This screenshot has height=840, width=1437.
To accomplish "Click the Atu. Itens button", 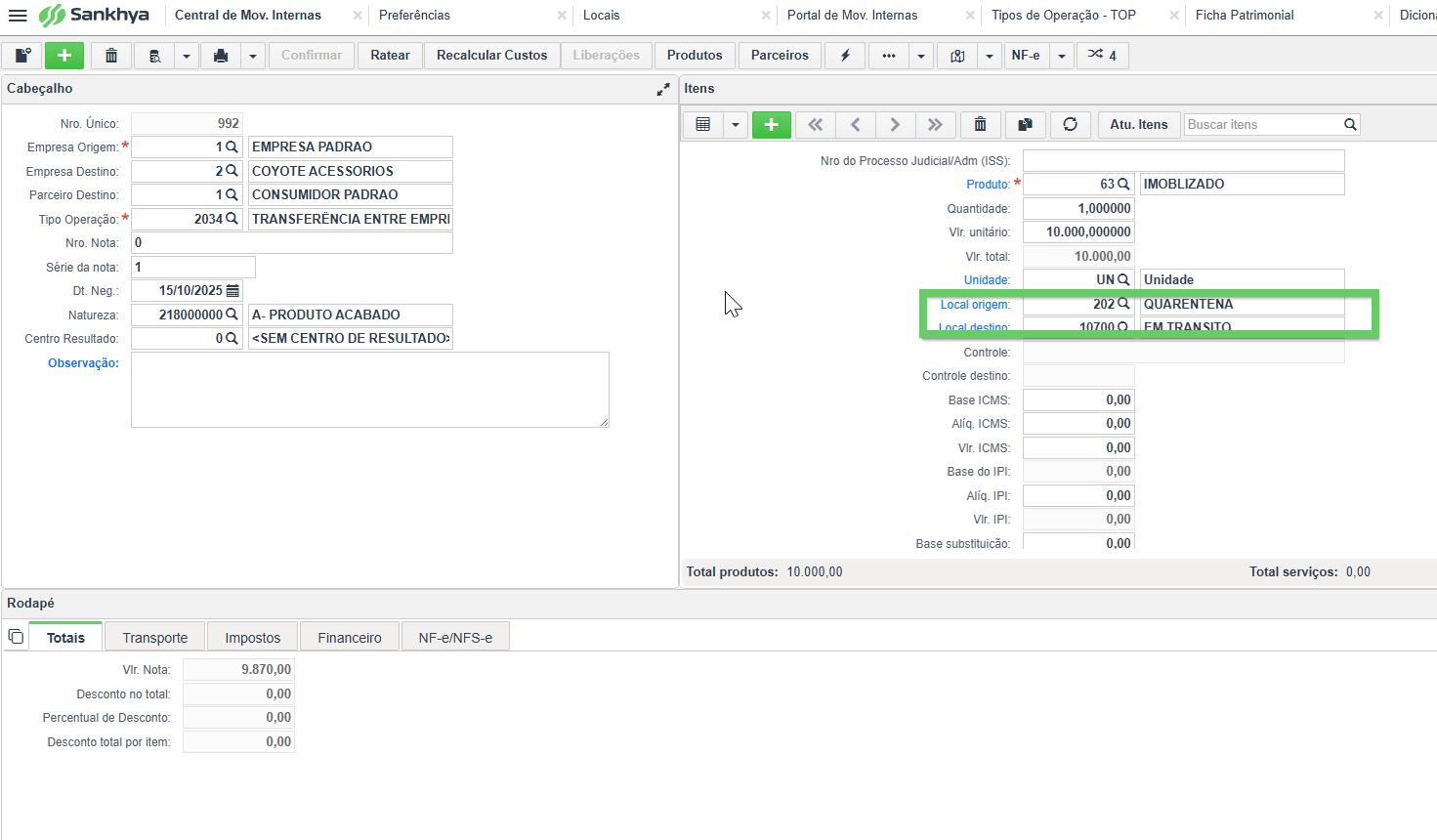I will (x=1138, y=125).
